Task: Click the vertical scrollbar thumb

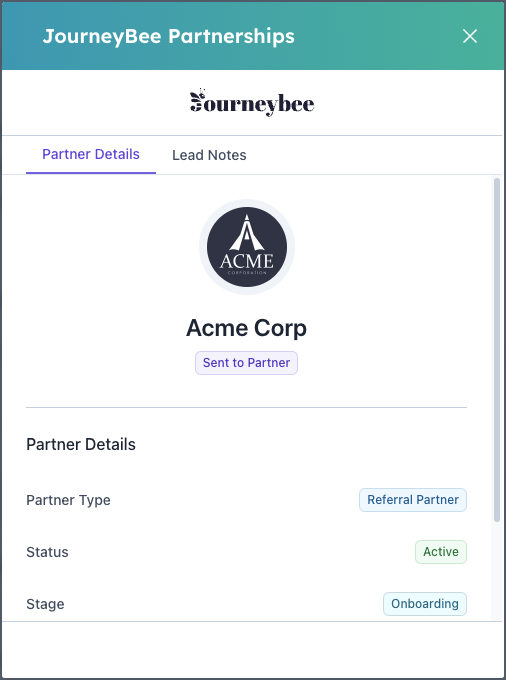Action: pyautogui.click(x=497, y=350)
